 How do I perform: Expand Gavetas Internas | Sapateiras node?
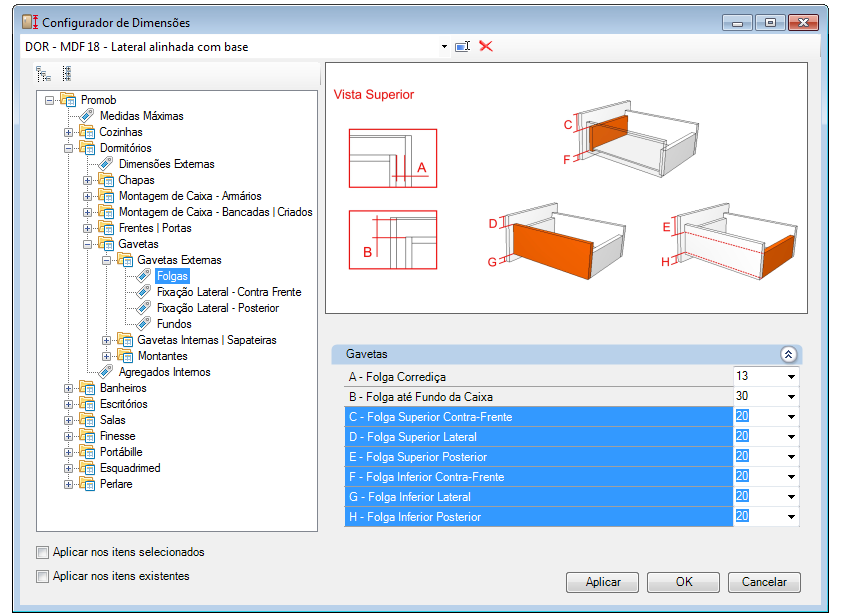point(107,340)
